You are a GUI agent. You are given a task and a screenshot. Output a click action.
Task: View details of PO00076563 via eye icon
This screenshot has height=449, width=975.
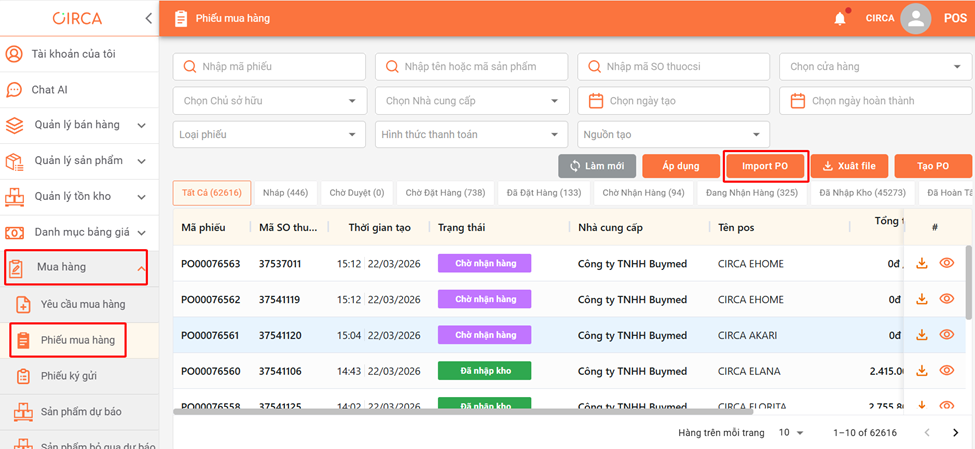pyautogui.click(x=946, y=263)
